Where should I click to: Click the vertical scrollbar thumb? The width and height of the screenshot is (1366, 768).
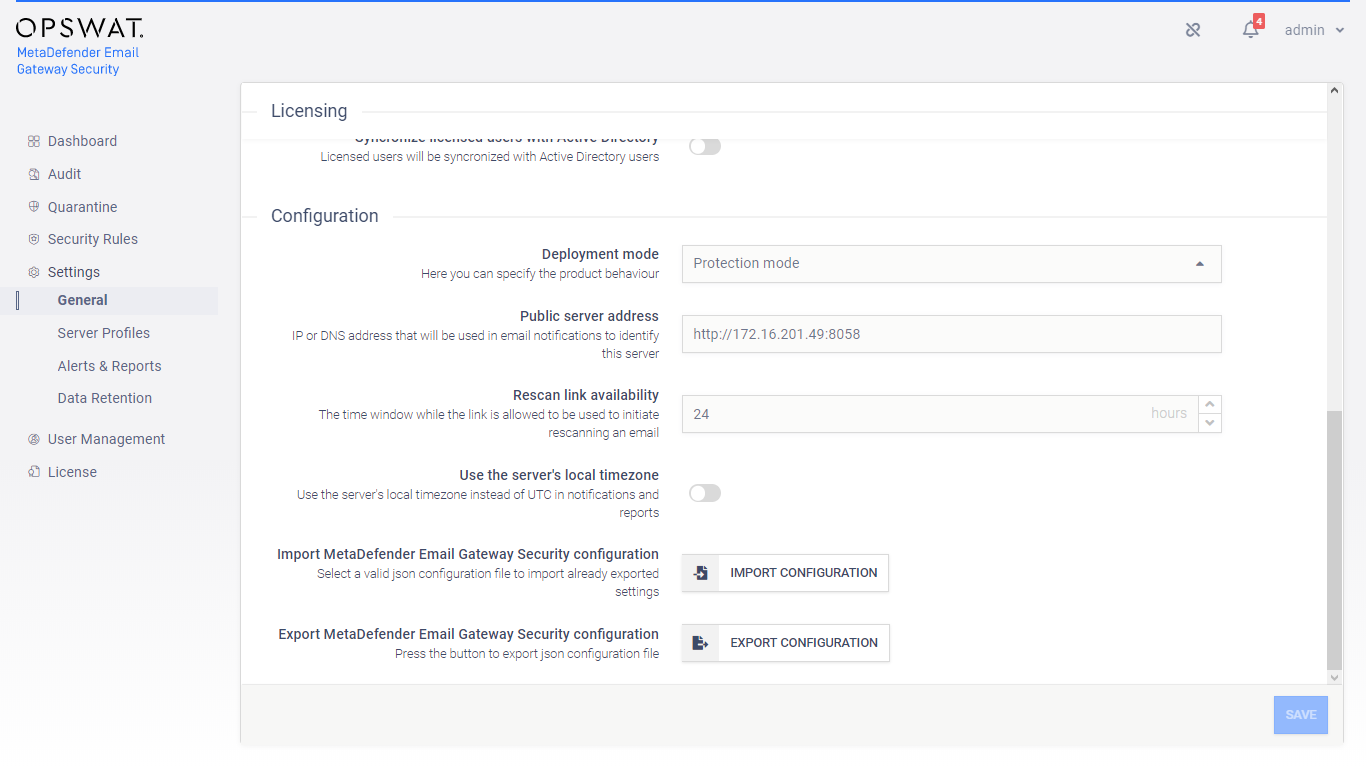[x=1335, y=539]
